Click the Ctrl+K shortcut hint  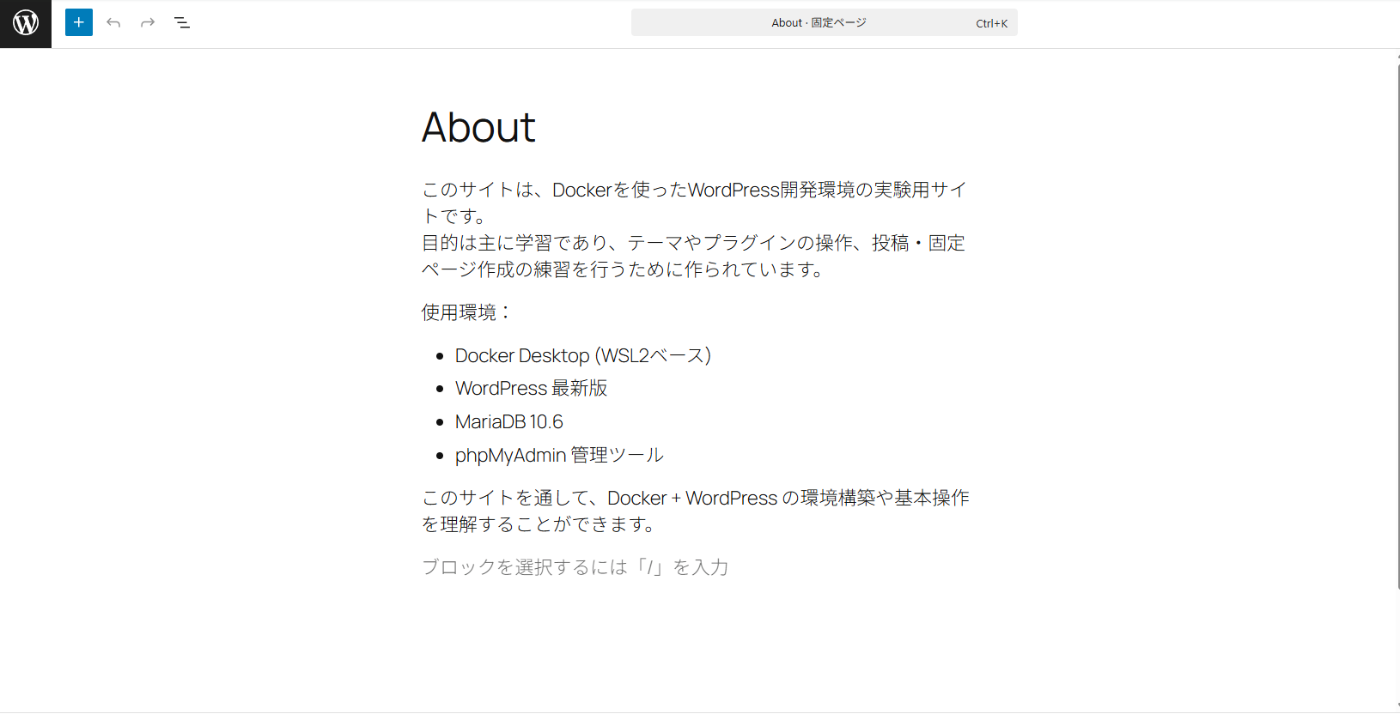pos(991,23)
